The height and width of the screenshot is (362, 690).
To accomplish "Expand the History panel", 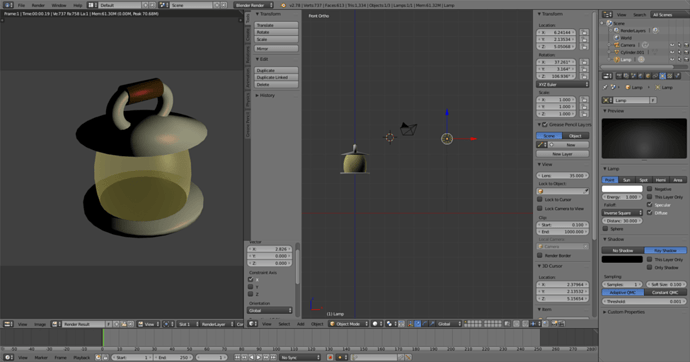I will pos(266,95).
